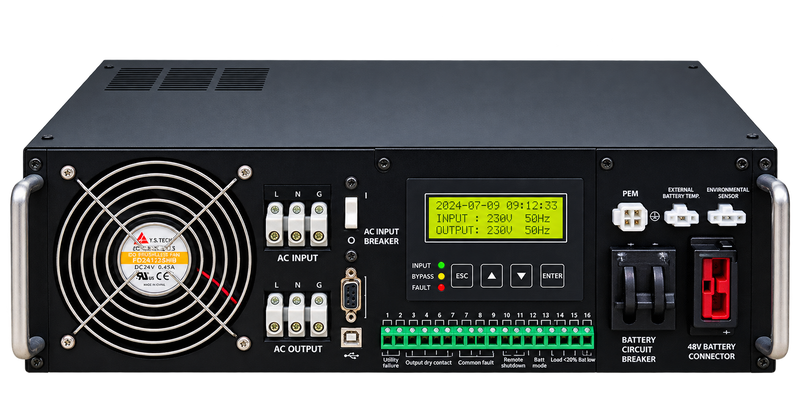The width and height of the screenshot is (800, 417).
Task: Click the USB type-B port
Action: (351, 338)
